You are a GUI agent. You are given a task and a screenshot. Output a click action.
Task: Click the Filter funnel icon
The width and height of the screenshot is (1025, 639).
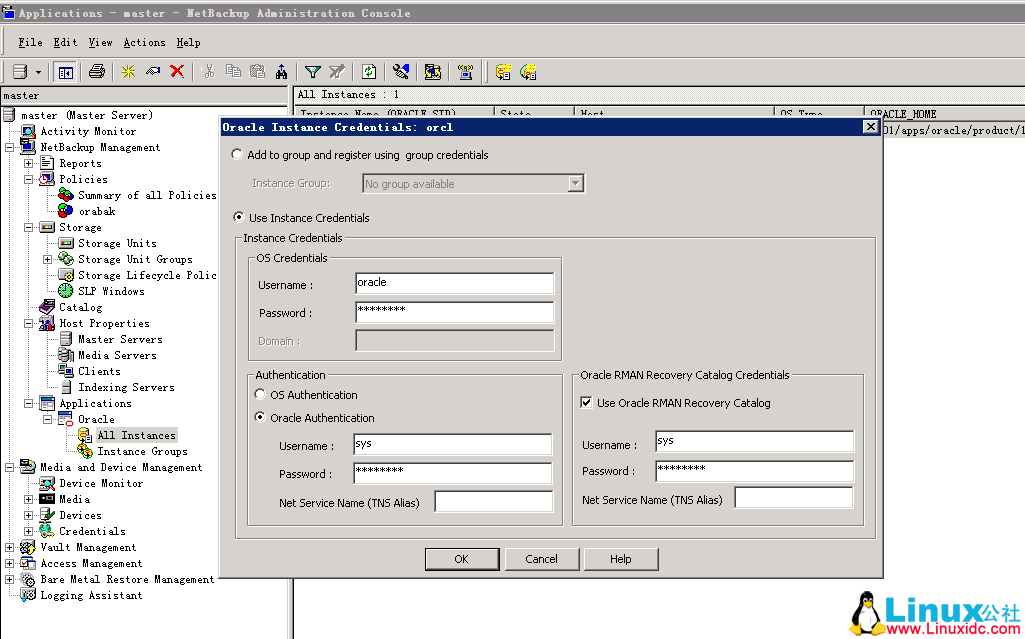[x=312, y=71]
